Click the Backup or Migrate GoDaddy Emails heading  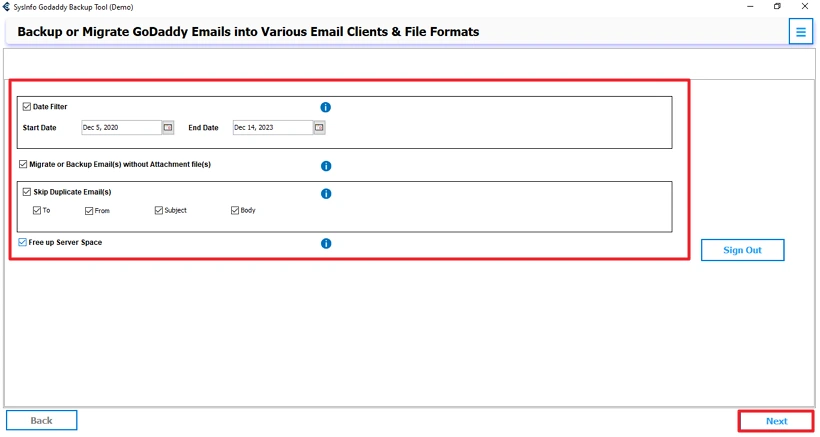(248, 32)
